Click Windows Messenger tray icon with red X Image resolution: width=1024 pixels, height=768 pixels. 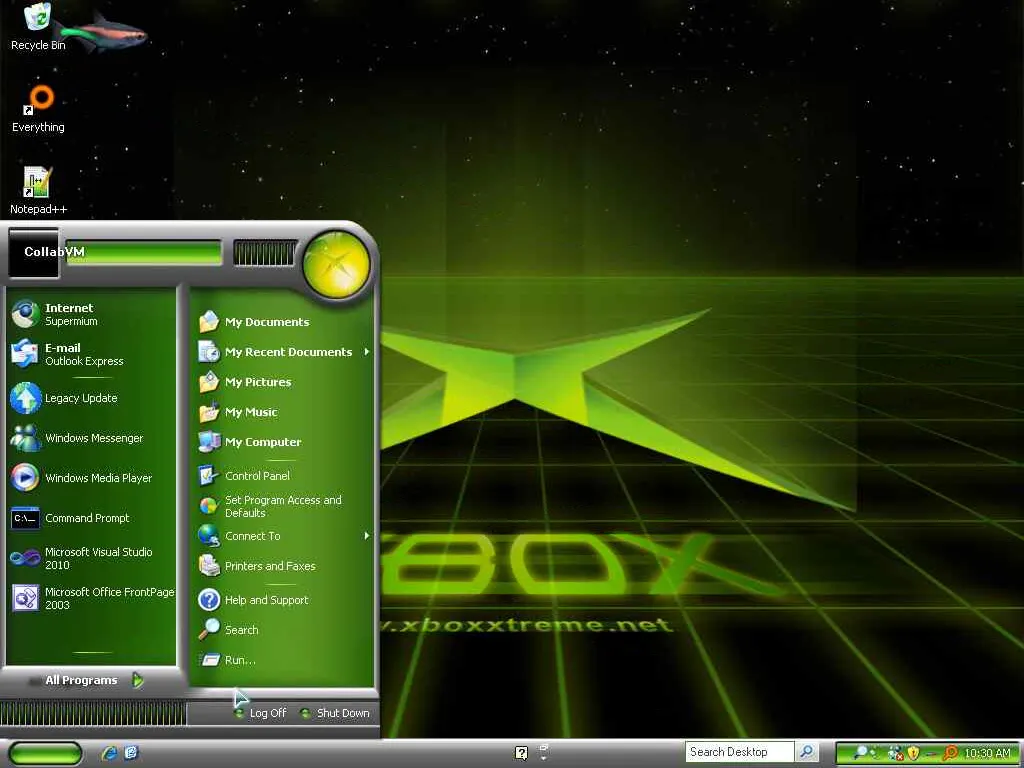coord(895,754)
